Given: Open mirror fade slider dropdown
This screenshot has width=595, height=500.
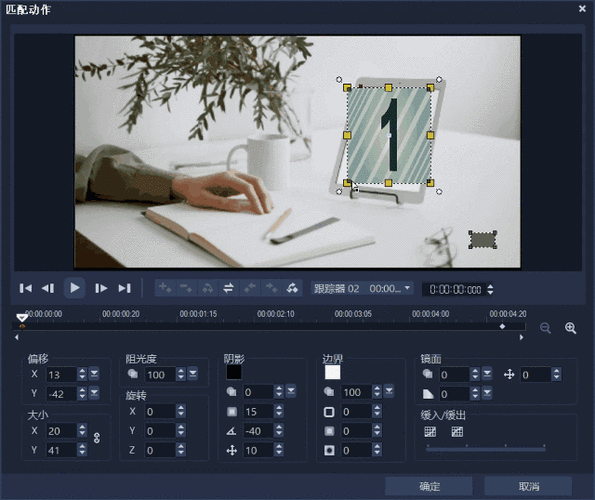Looking at the screenshot, I should [487, 393].
